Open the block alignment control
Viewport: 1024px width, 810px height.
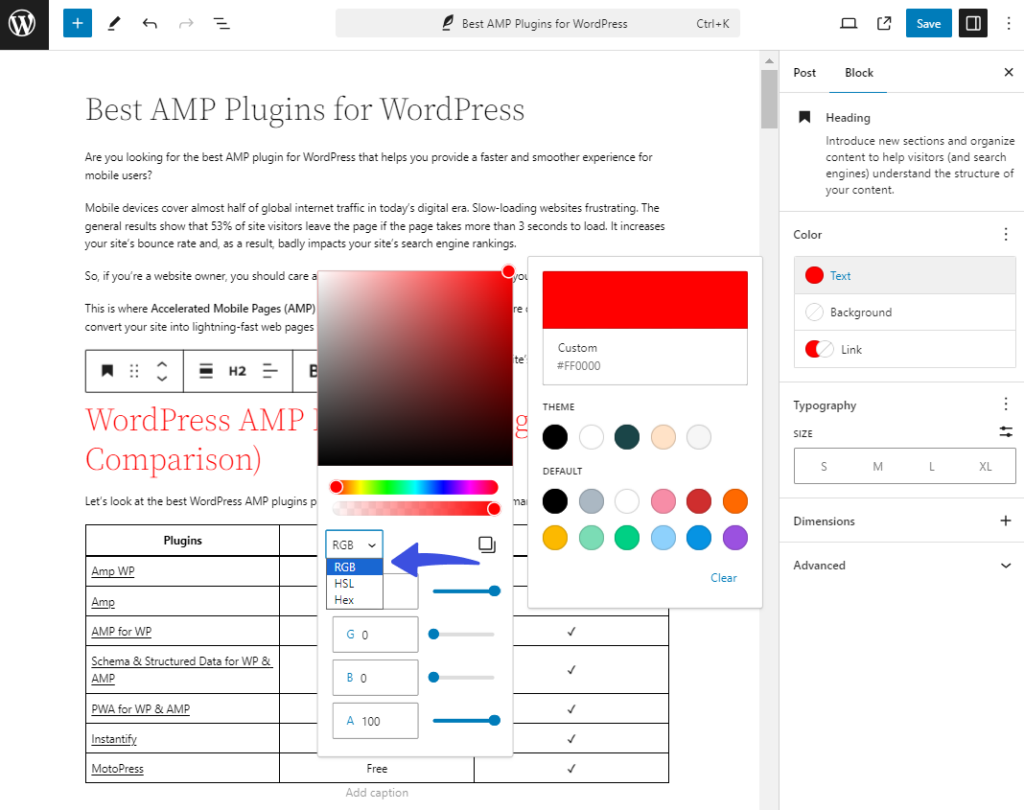pyautogui.click(x=206, y=371)
